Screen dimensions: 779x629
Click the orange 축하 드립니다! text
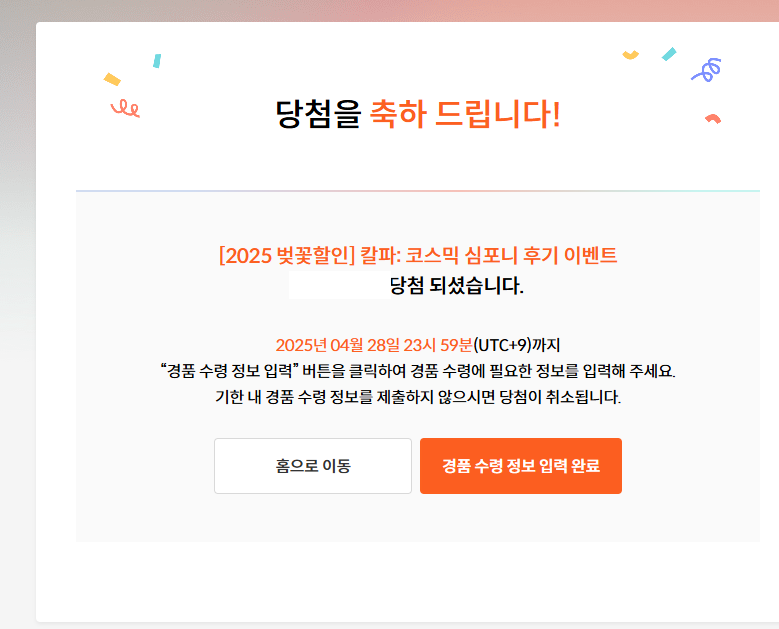click(x=466, y=114)
